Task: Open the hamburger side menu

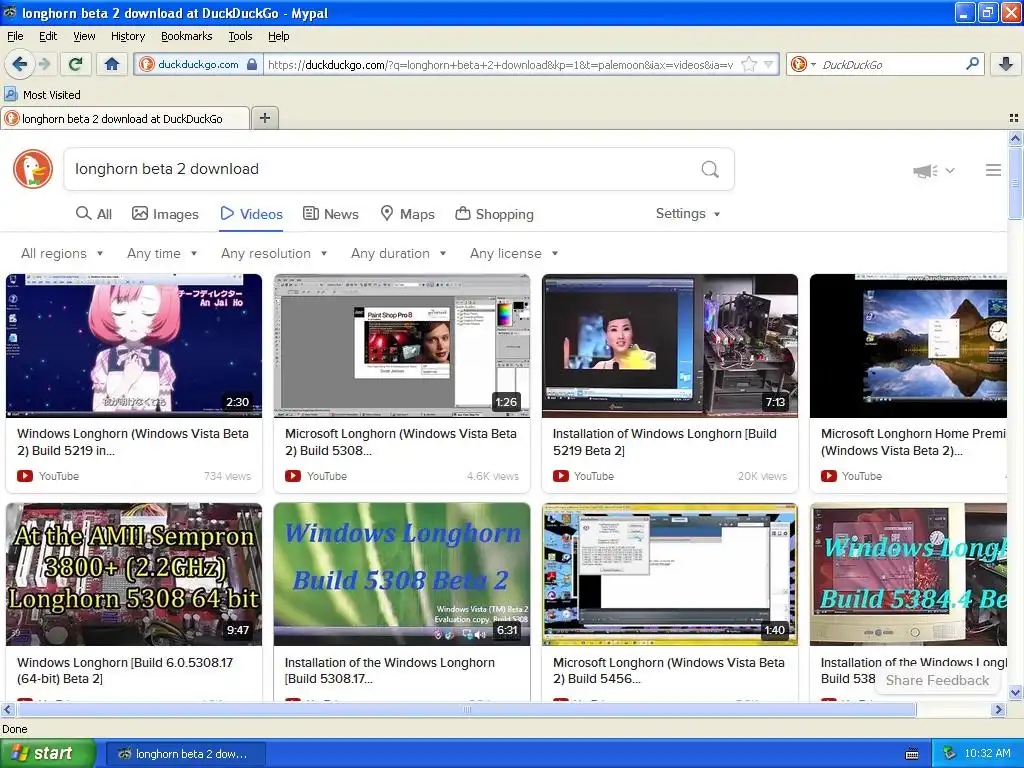Action: (993, 170)
